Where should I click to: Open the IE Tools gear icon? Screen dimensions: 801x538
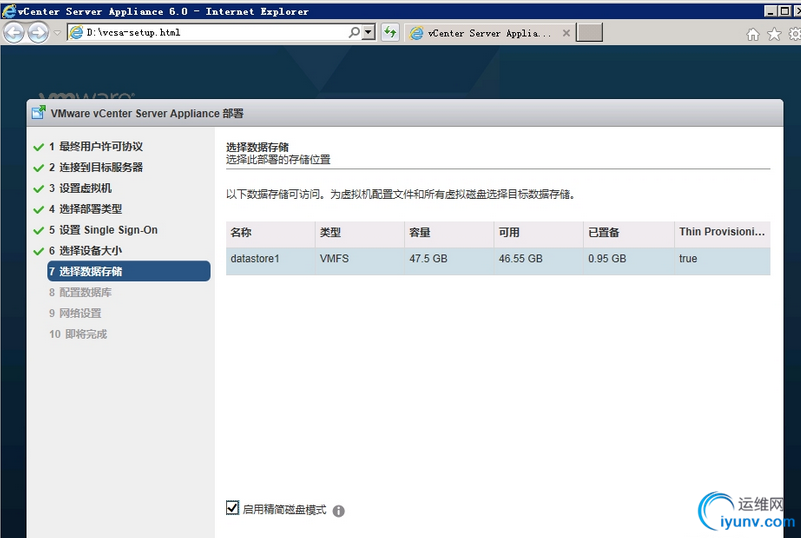795,34
